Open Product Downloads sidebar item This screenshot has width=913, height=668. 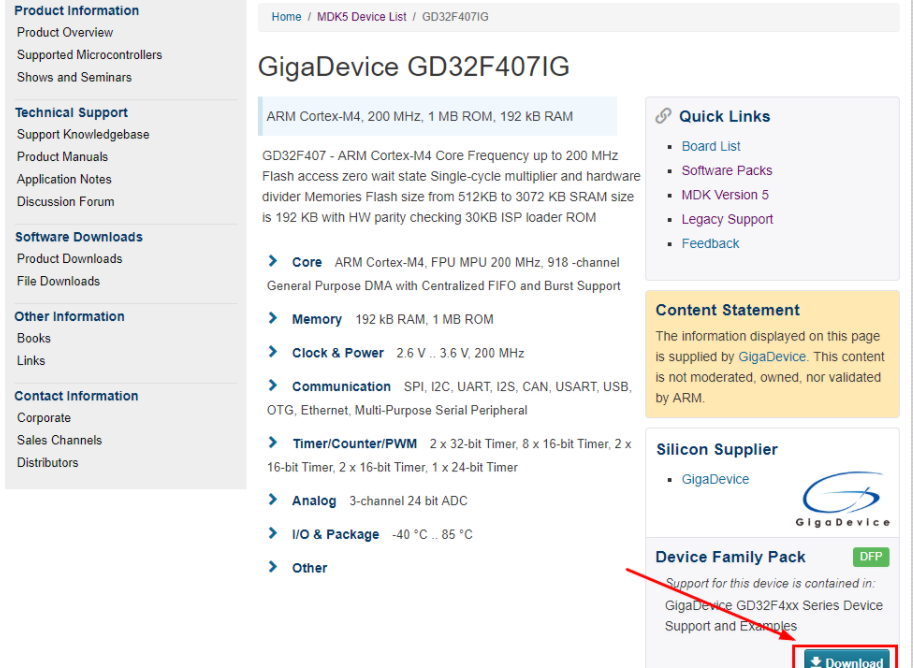[x=69, y=259]
